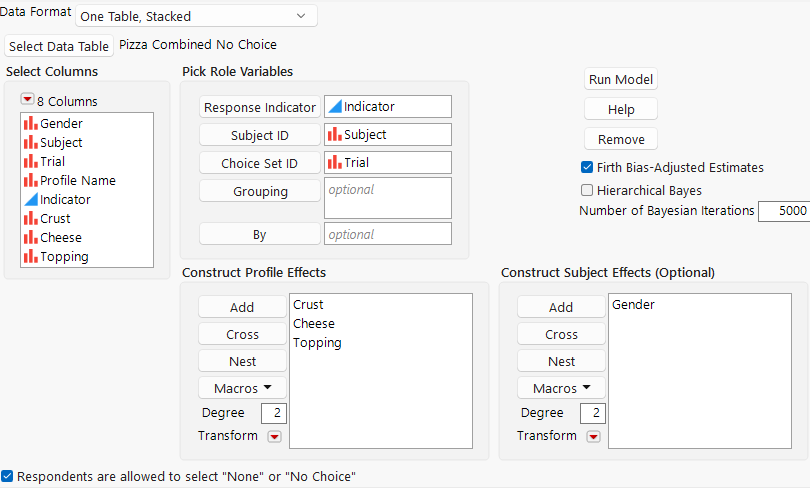Open the Macros menu under Profile Effects

(x=242, y=388)
